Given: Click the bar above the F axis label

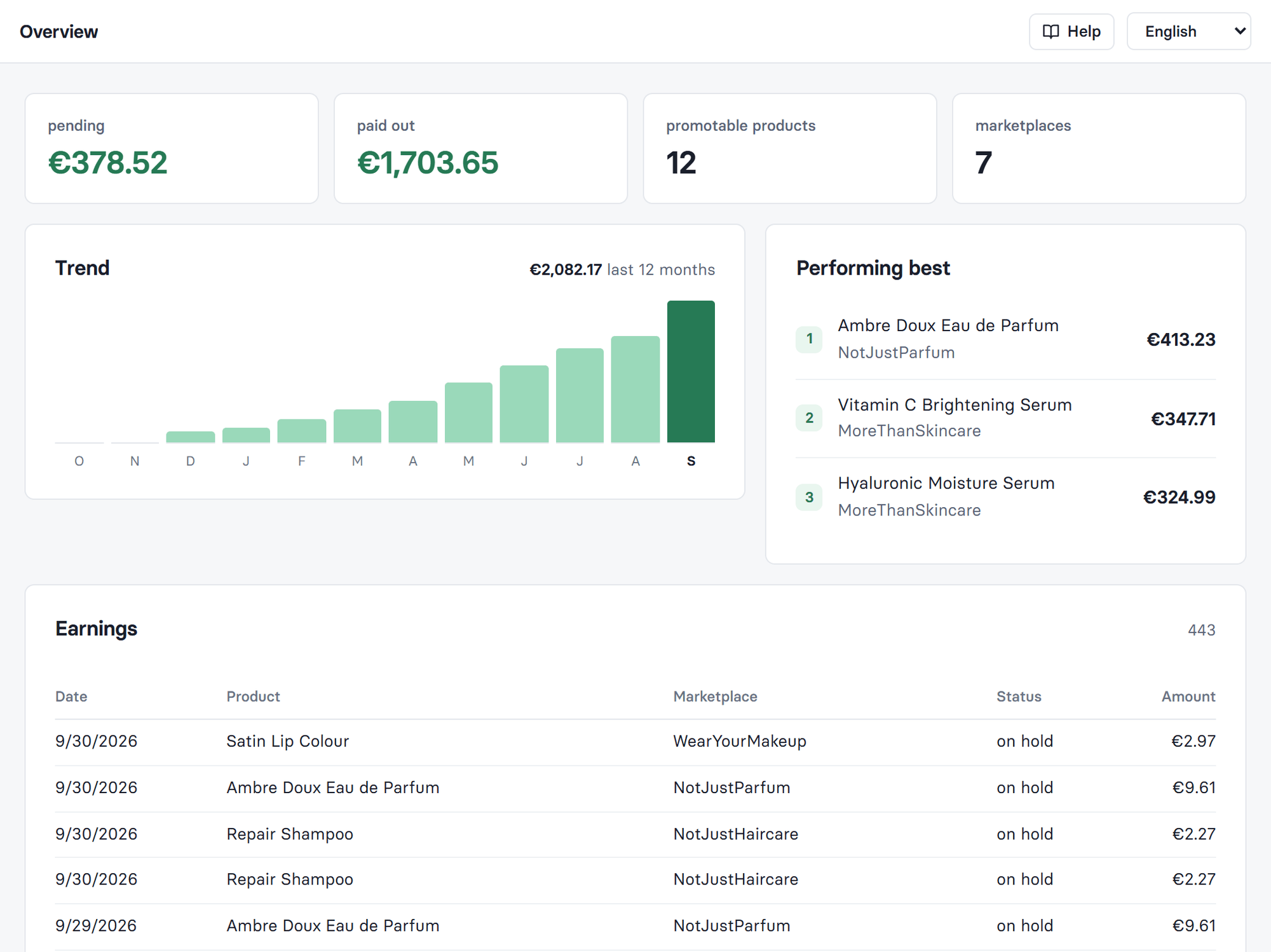Looking at the screenshot, I should click(302, 430).
